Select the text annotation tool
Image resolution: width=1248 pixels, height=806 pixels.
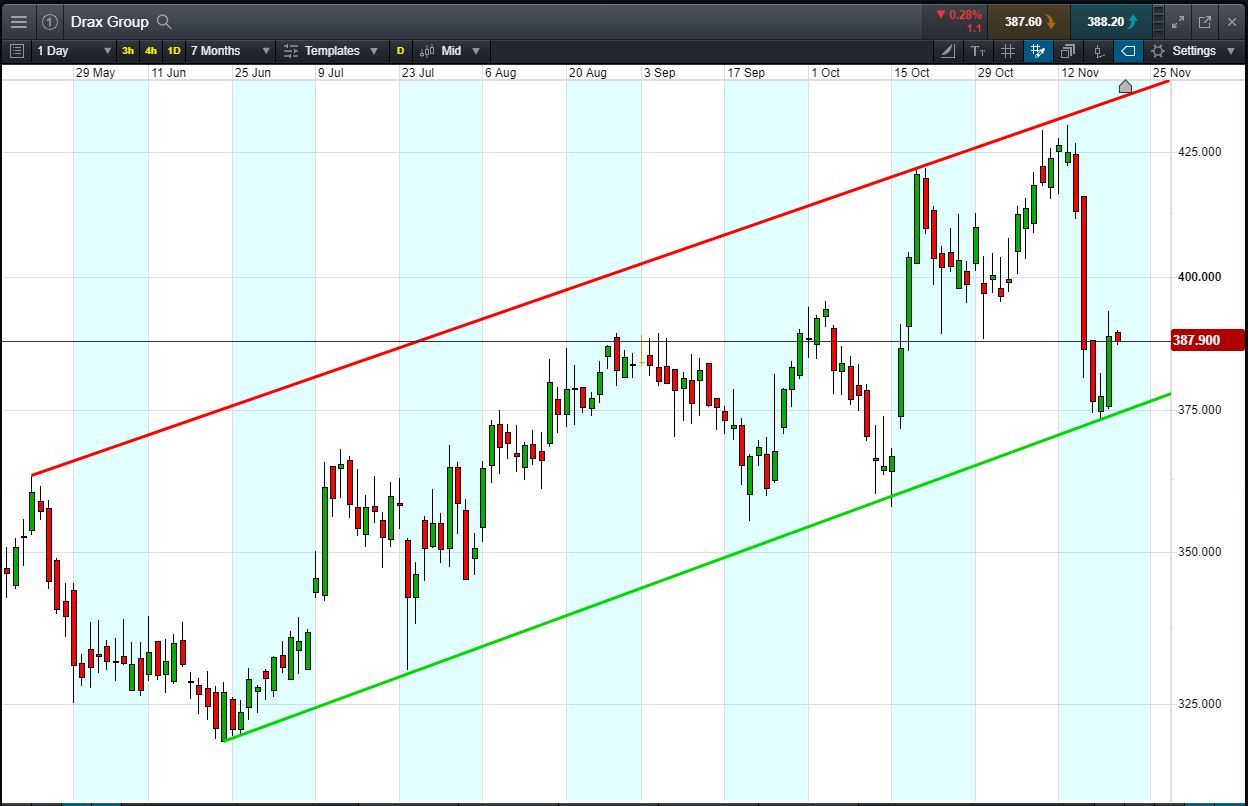(x=978, y=50)
